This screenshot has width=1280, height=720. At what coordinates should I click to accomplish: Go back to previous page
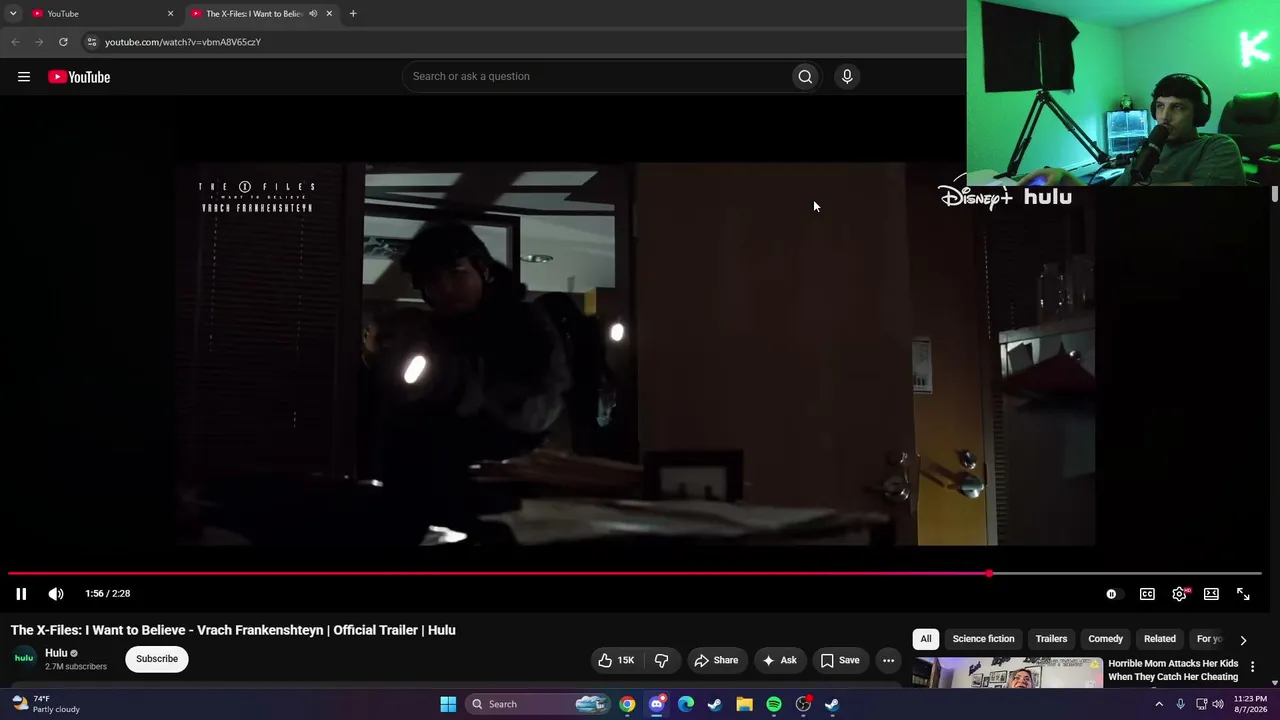pos(15,42)
